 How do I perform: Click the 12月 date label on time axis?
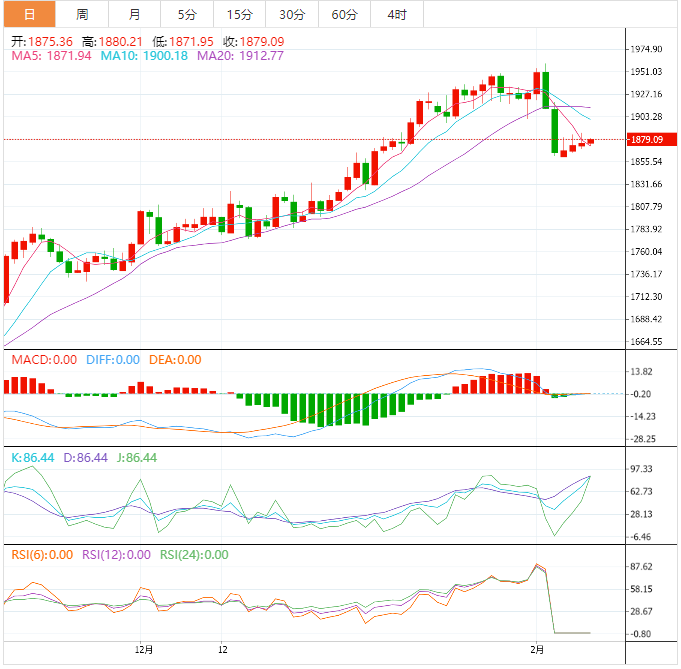point(144,651)
